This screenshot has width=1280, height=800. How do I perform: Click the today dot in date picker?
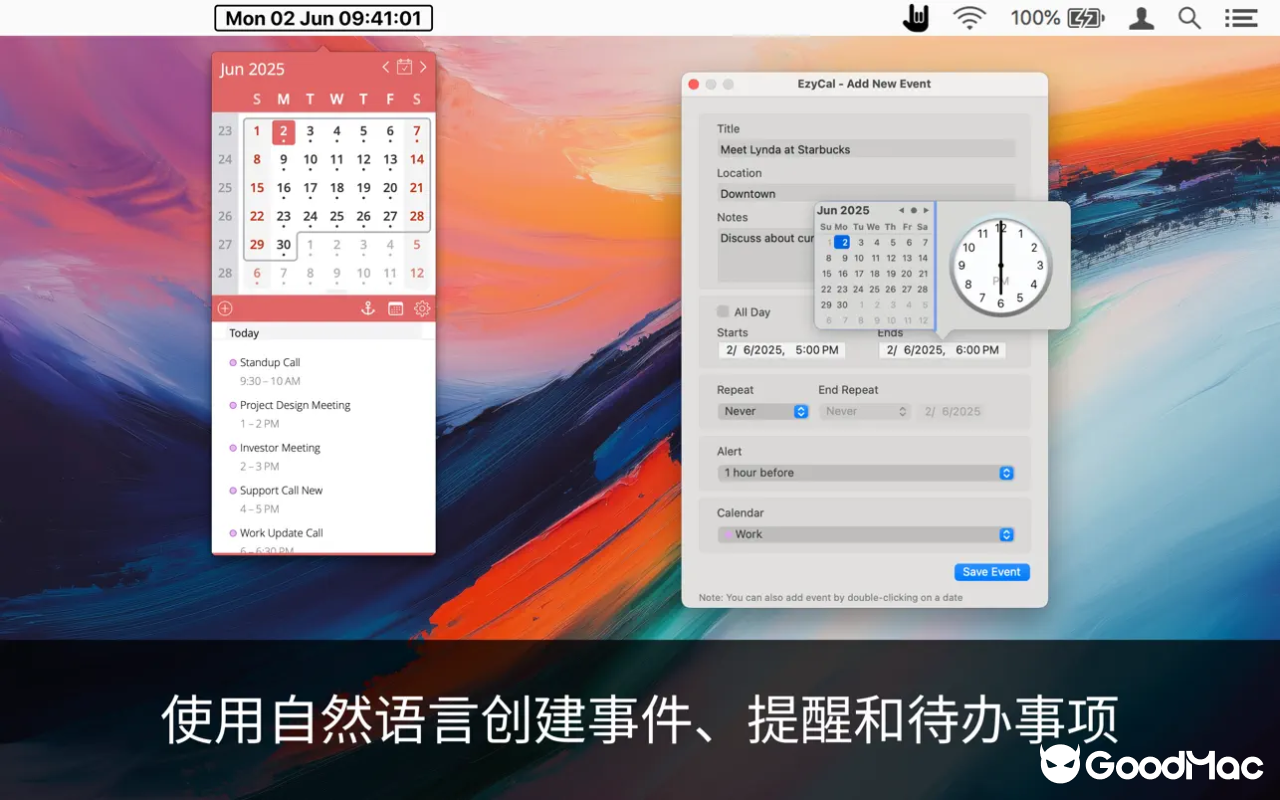click(913, 210)
